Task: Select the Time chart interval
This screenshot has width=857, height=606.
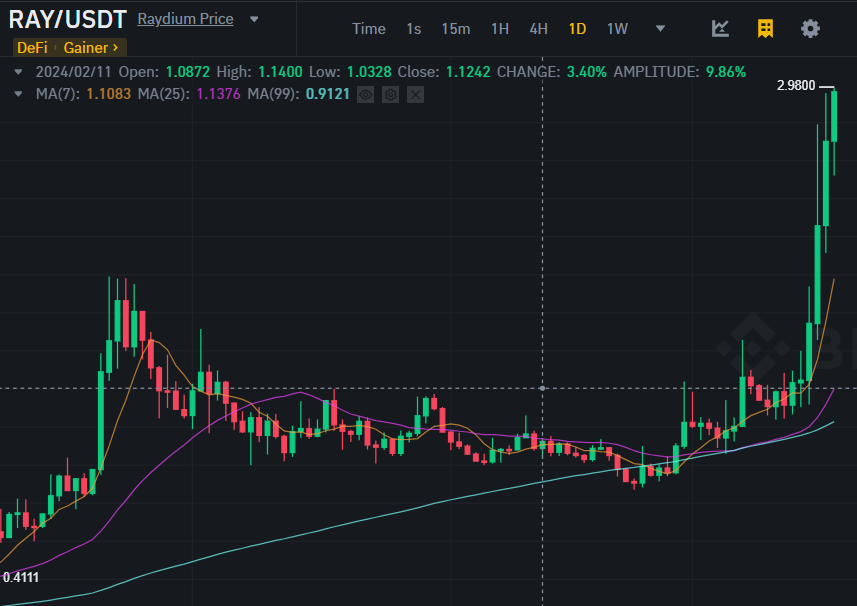Action: pos(368,28)
